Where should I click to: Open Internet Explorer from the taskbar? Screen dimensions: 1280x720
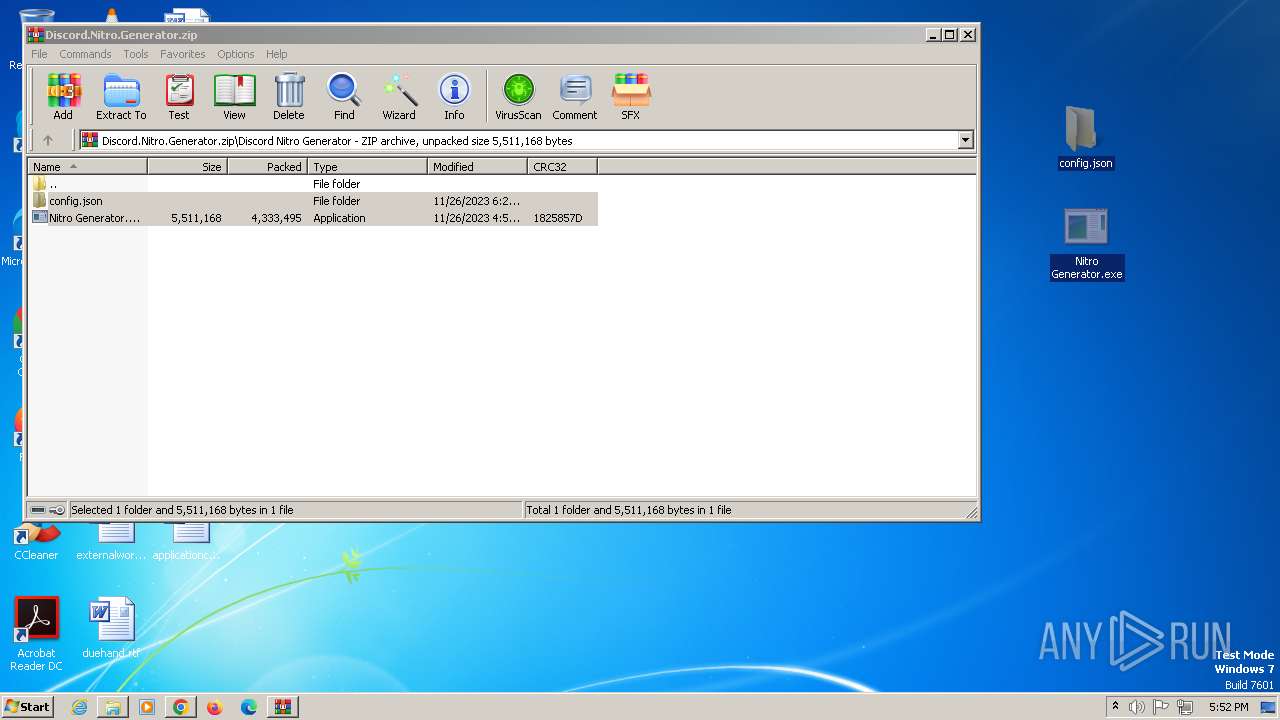[80, 707]
